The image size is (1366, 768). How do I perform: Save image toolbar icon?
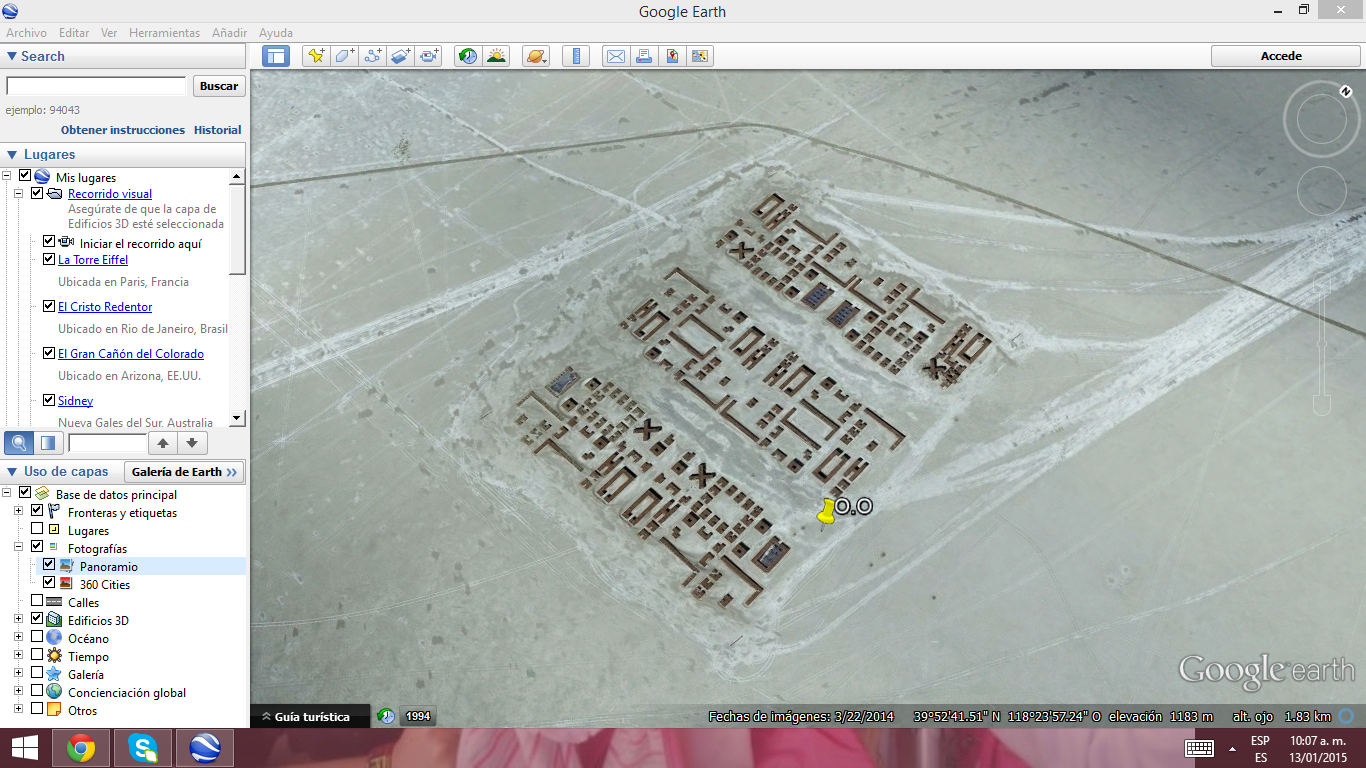(672, 56)
